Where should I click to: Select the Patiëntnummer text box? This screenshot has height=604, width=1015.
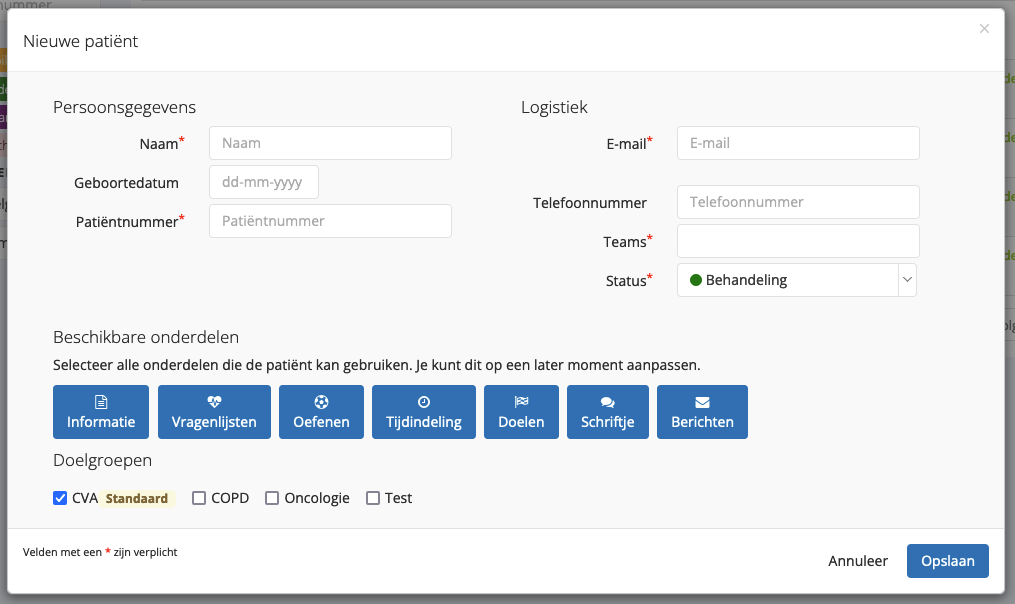(x=330, y=221)
